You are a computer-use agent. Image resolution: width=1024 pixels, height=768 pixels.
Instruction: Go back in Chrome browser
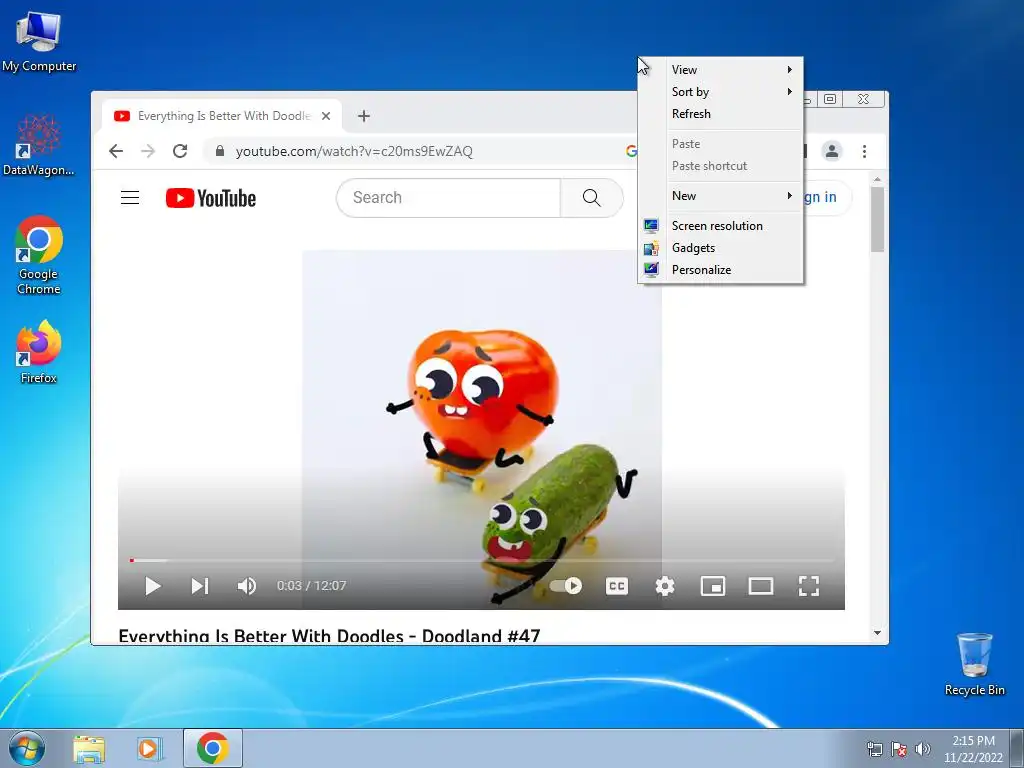coord(116,152)
